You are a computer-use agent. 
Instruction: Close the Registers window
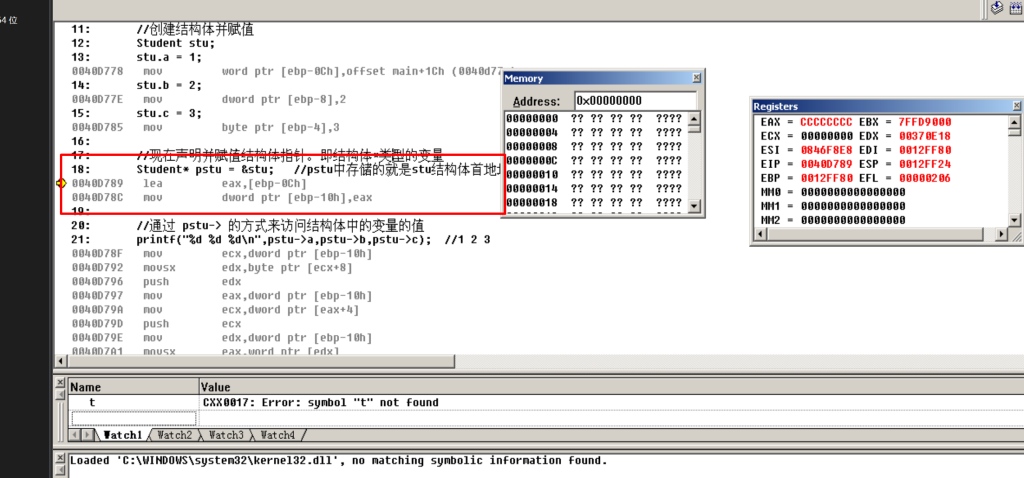click(x=1014, y=105)
